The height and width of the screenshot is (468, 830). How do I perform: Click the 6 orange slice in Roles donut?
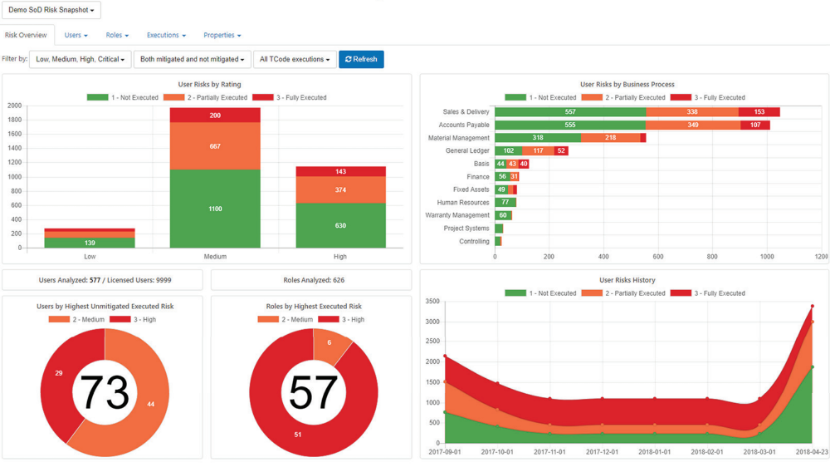click(x=329, y=343)
